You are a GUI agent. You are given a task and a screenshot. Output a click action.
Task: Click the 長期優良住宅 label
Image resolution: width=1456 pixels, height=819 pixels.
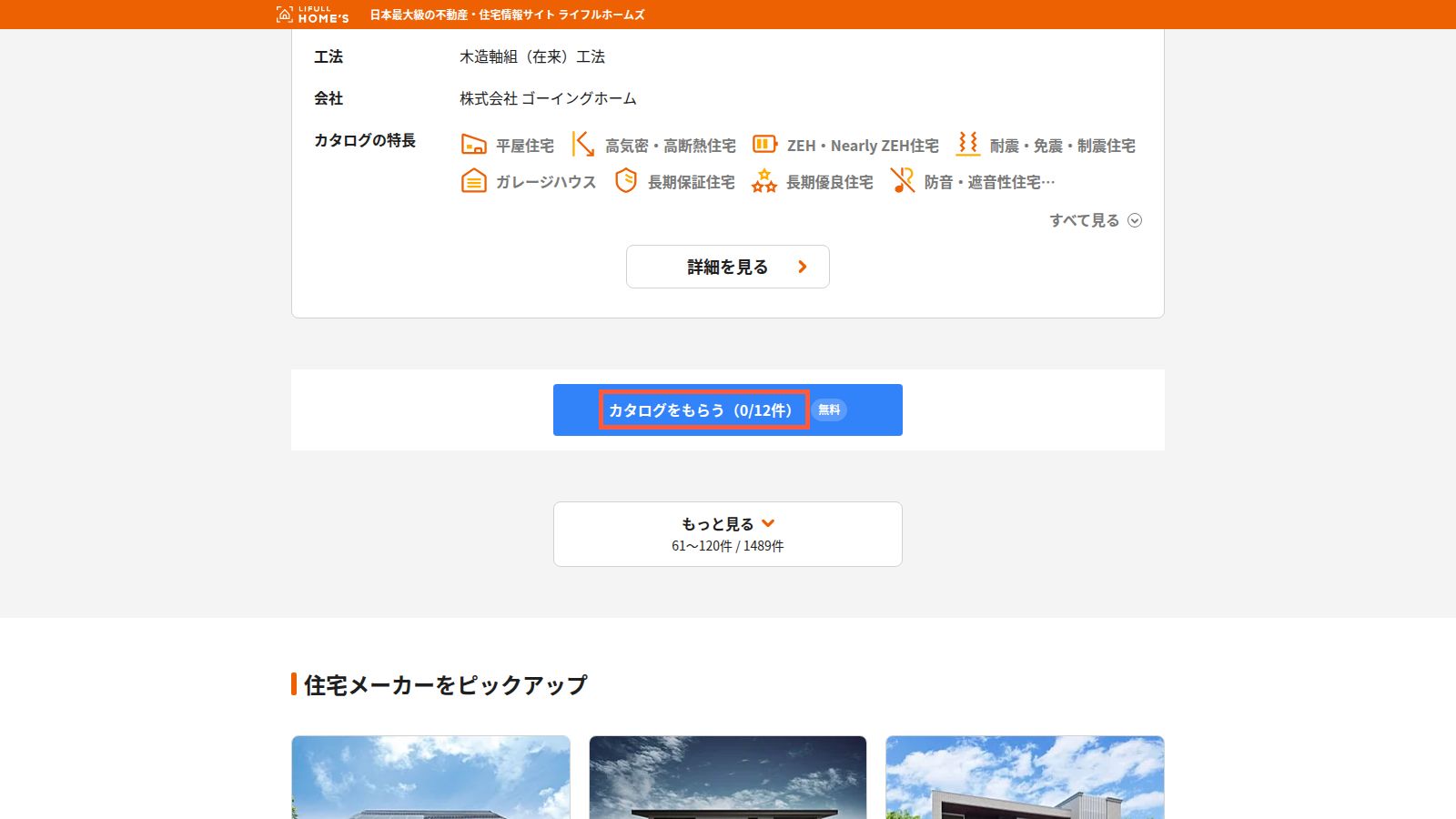tap(830, 182)
